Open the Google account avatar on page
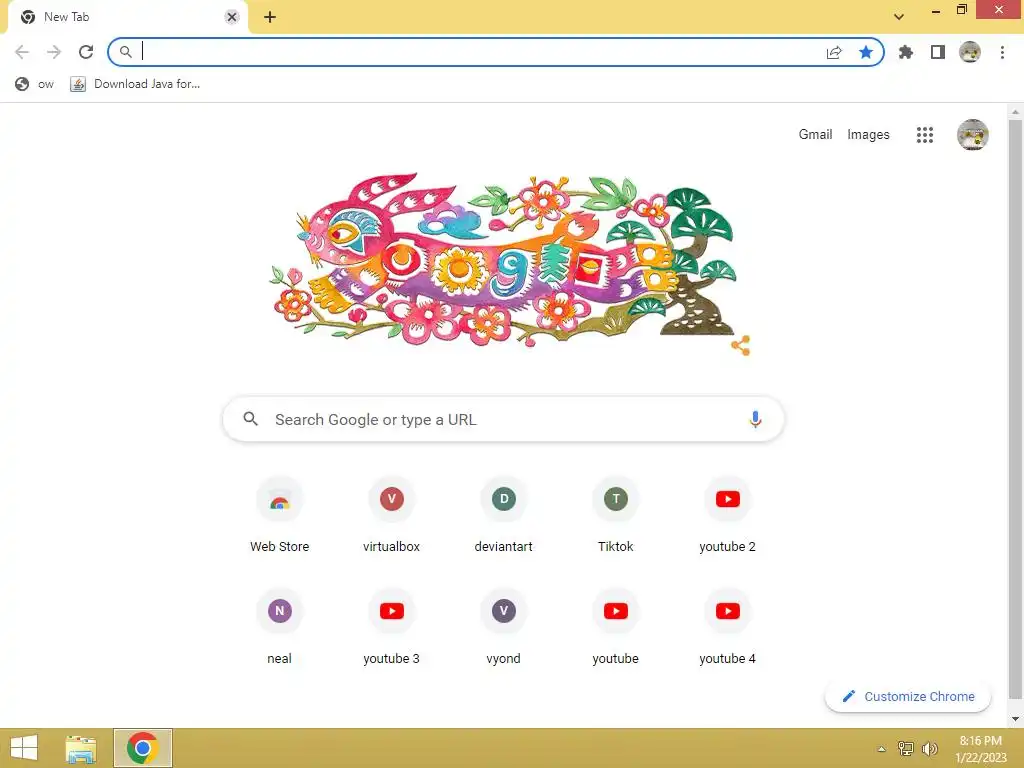 coord(972,135)
